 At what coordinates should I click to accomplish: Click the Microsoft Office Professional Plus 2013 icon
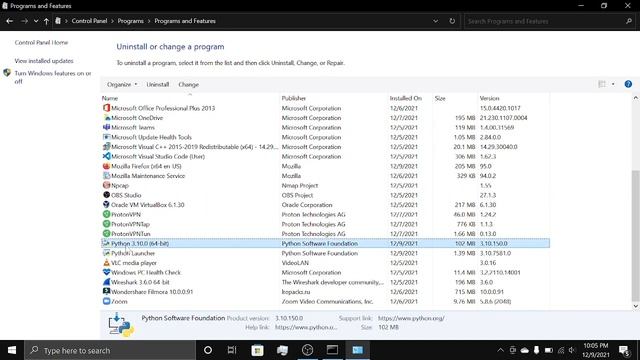point(106,108)
